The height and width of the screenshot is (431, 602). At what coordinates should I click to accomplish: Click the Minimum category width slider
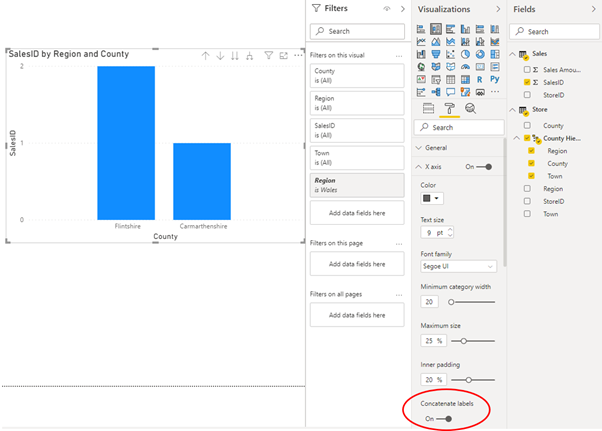click(472, 302)
